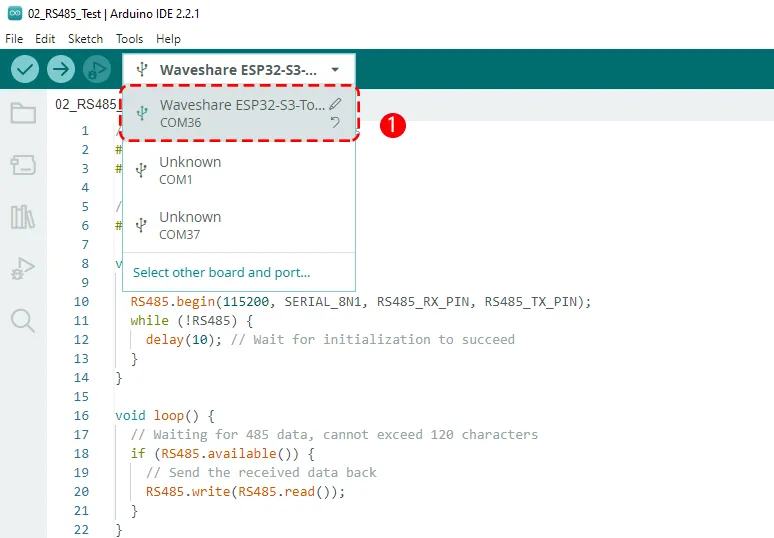Open the Sketchbook folder sidebar icon
This screenshot has height=538, width=774.
(23, 113)
